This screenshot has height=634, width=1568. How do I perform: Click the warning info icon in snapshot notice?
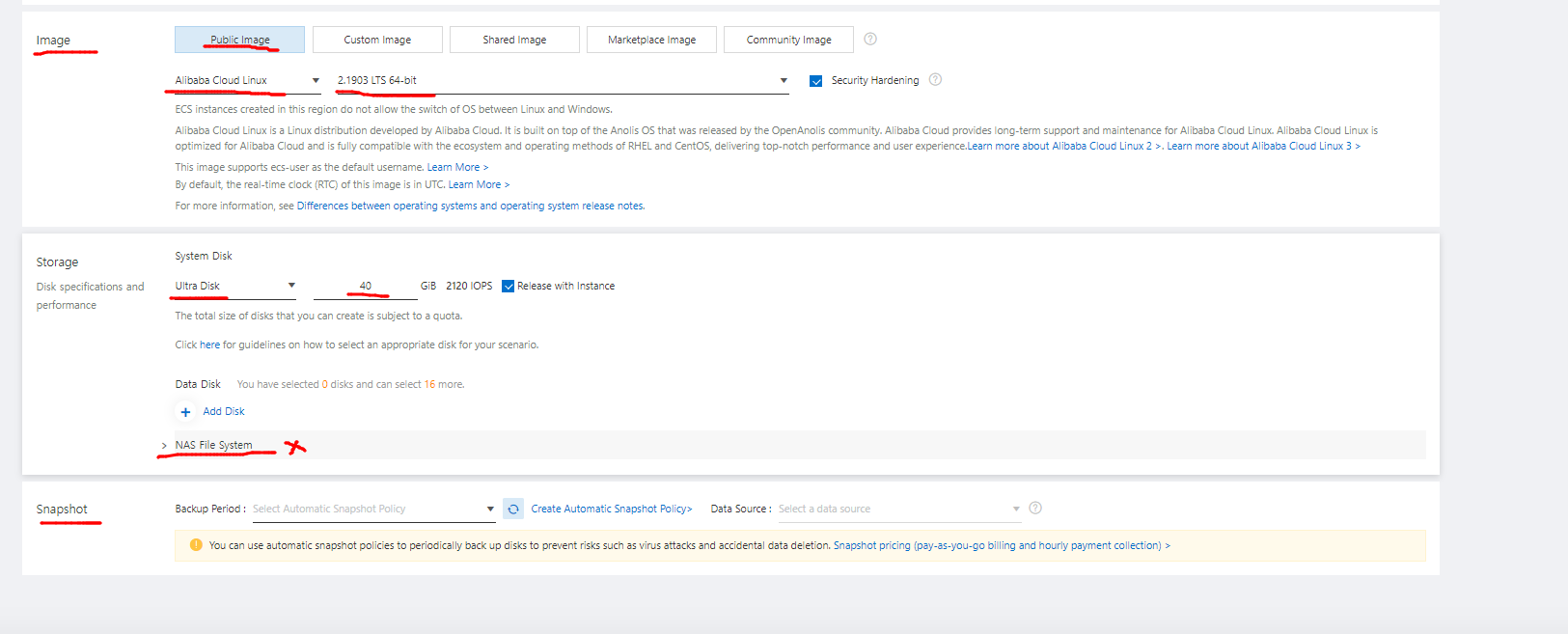coord(196,545)
